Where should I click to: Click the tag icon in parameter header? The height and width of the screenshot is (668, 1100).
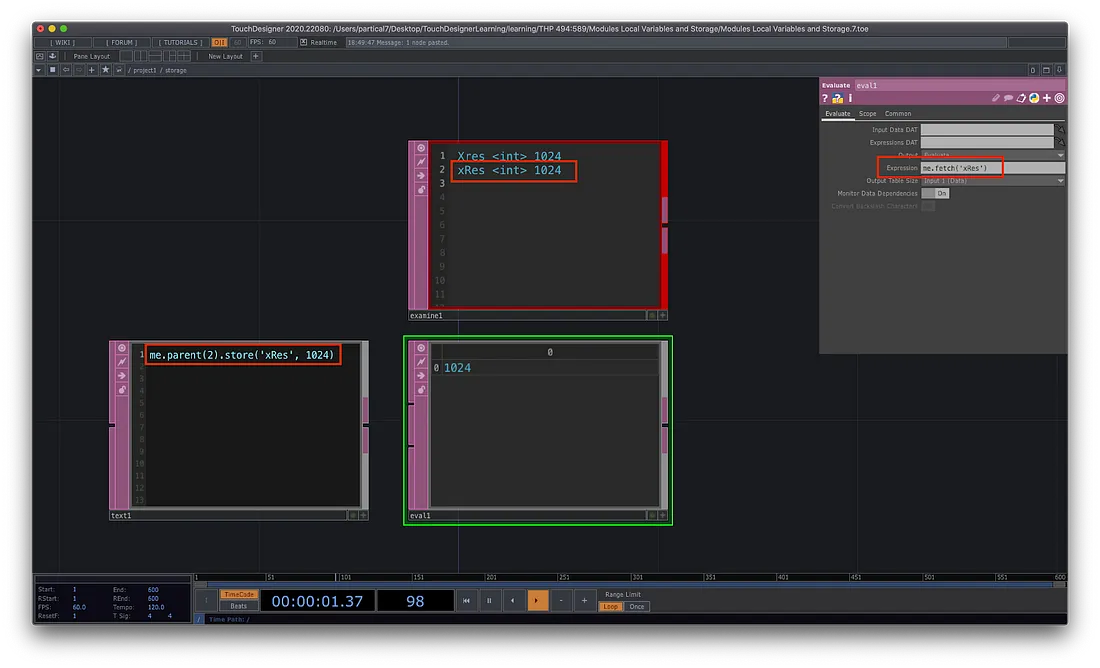1021,98
